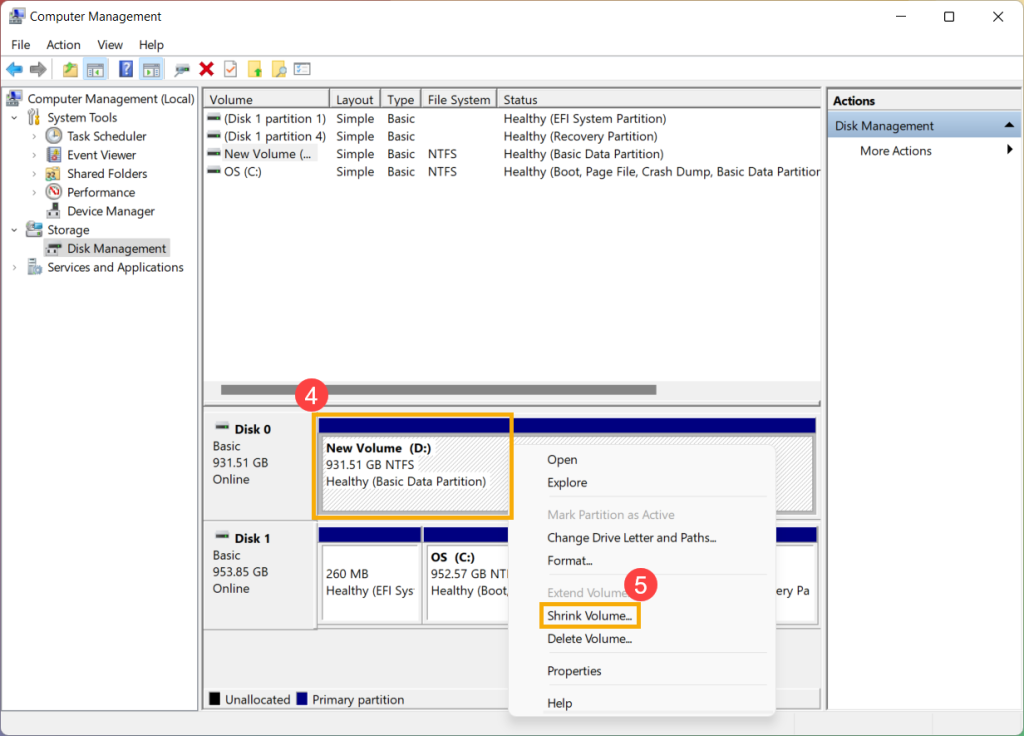
Task: Choose Shrink Volume from context menu
Action: tap(589, 616)
